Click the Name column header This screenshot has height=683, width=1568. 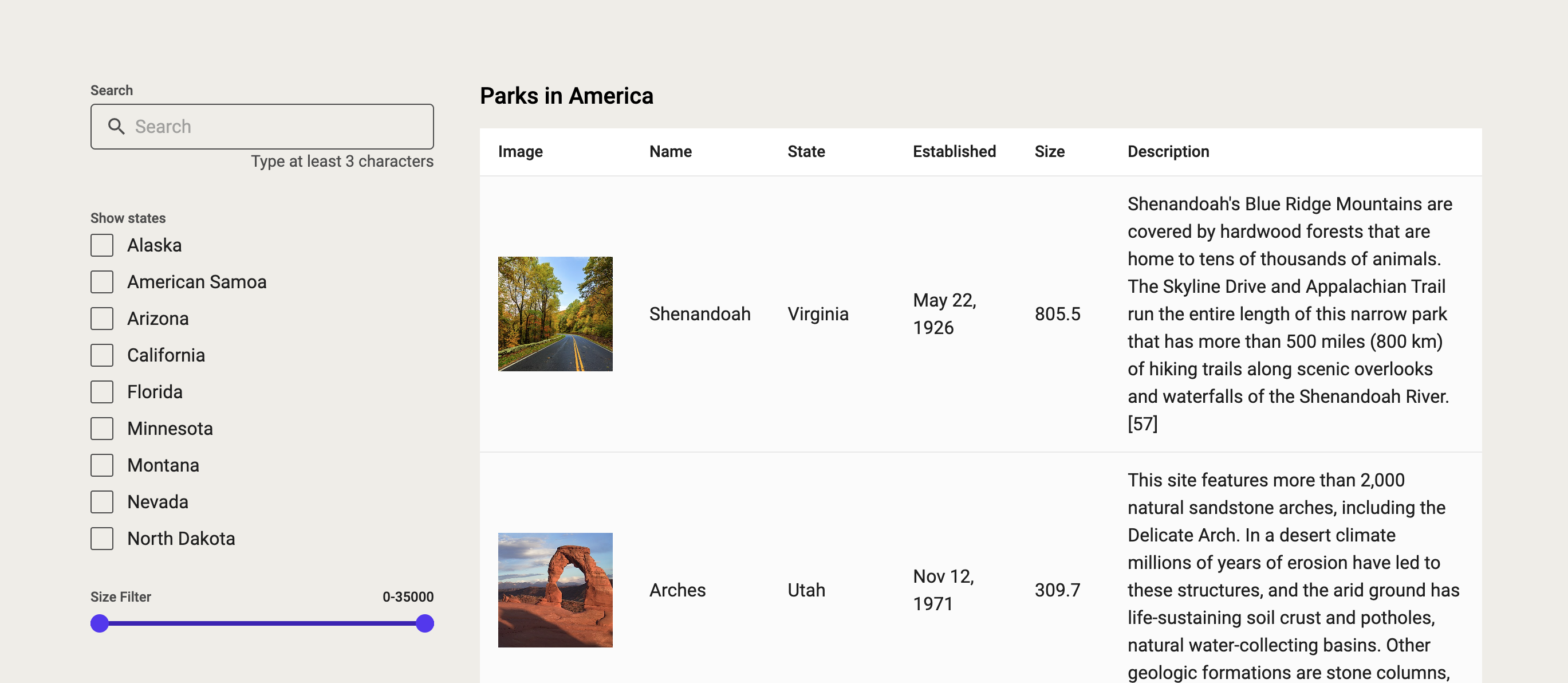(x=670, y=151)
